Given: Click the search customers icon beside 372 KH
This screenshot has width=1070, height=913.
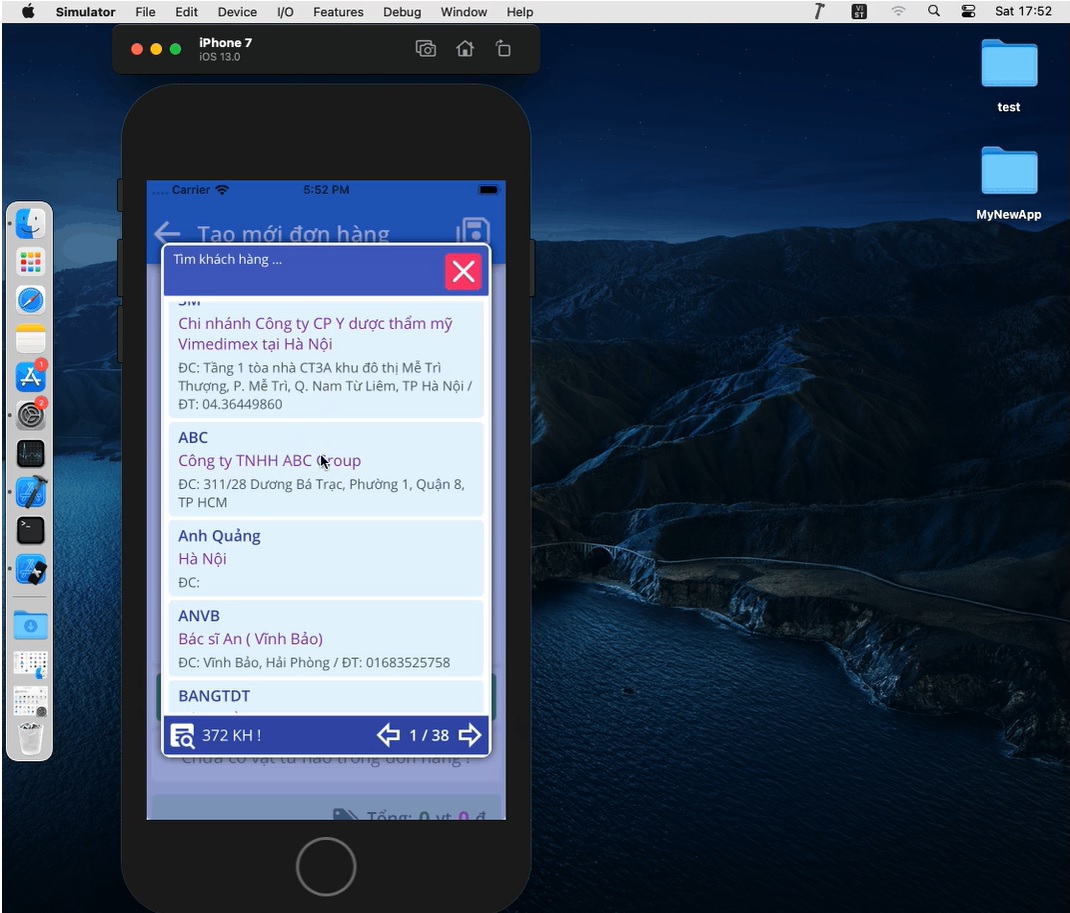Looking at the screenshot, I should click(x=182, y=736).
